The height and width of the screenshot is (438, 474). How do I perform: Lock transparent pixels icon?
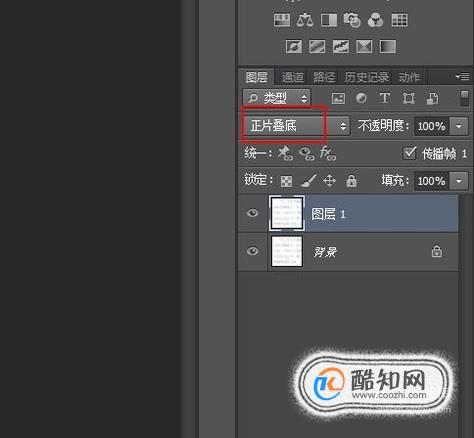[286, 181]
